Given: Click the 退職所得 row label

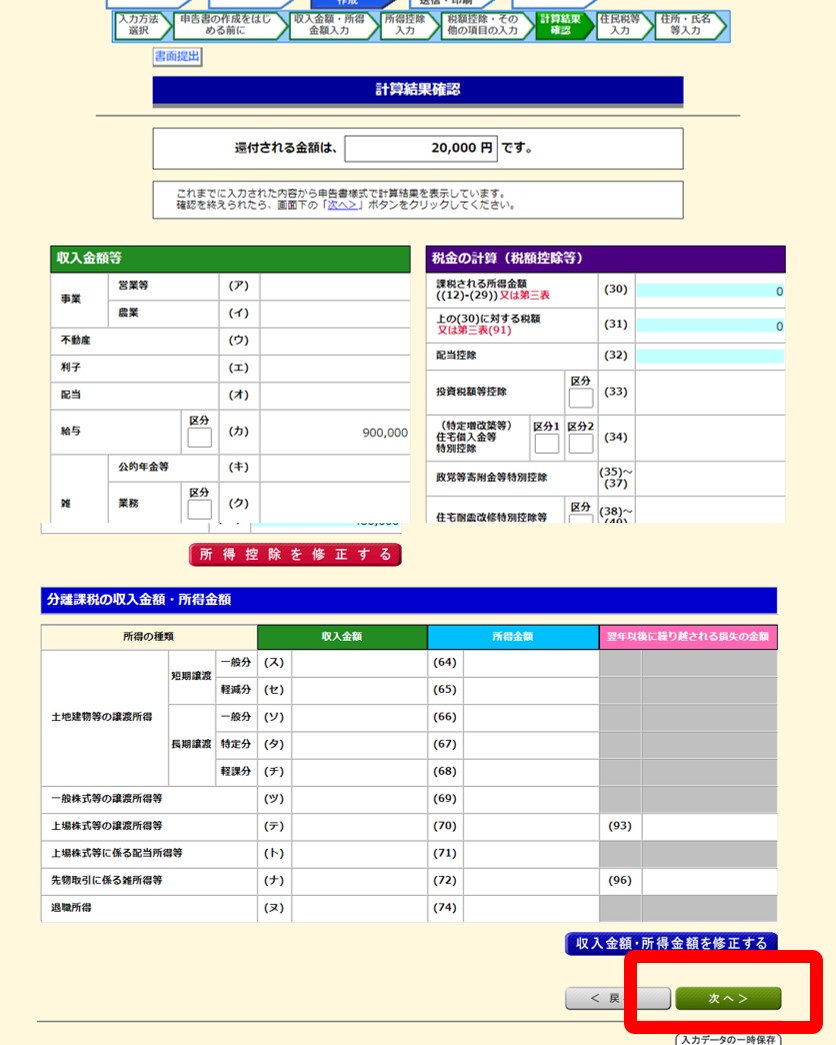Looking at the screenshot, I should click(71, 908).
